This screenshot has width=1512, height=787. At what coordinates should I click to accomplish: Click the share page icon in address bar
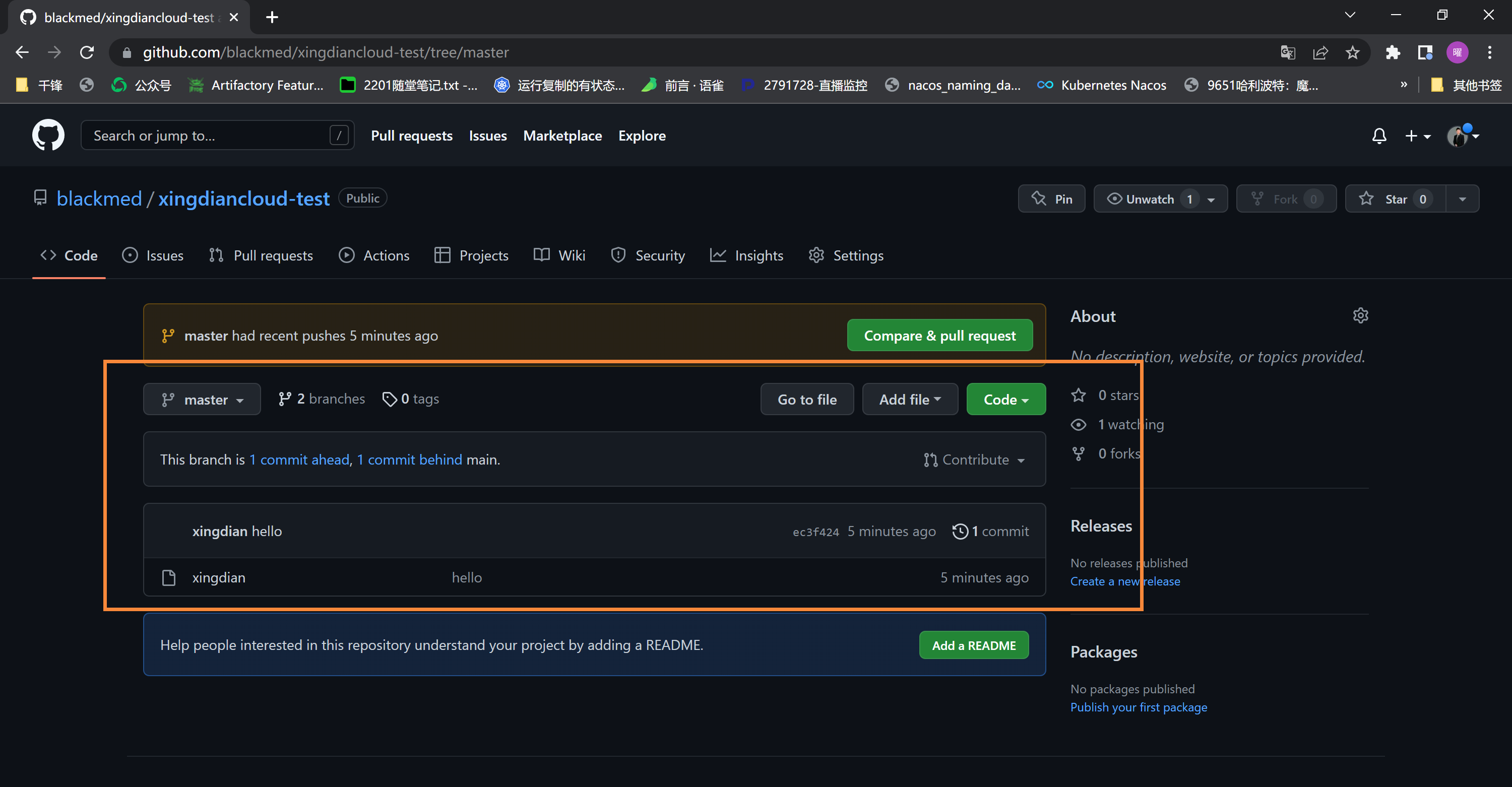tap(1320, 52)
